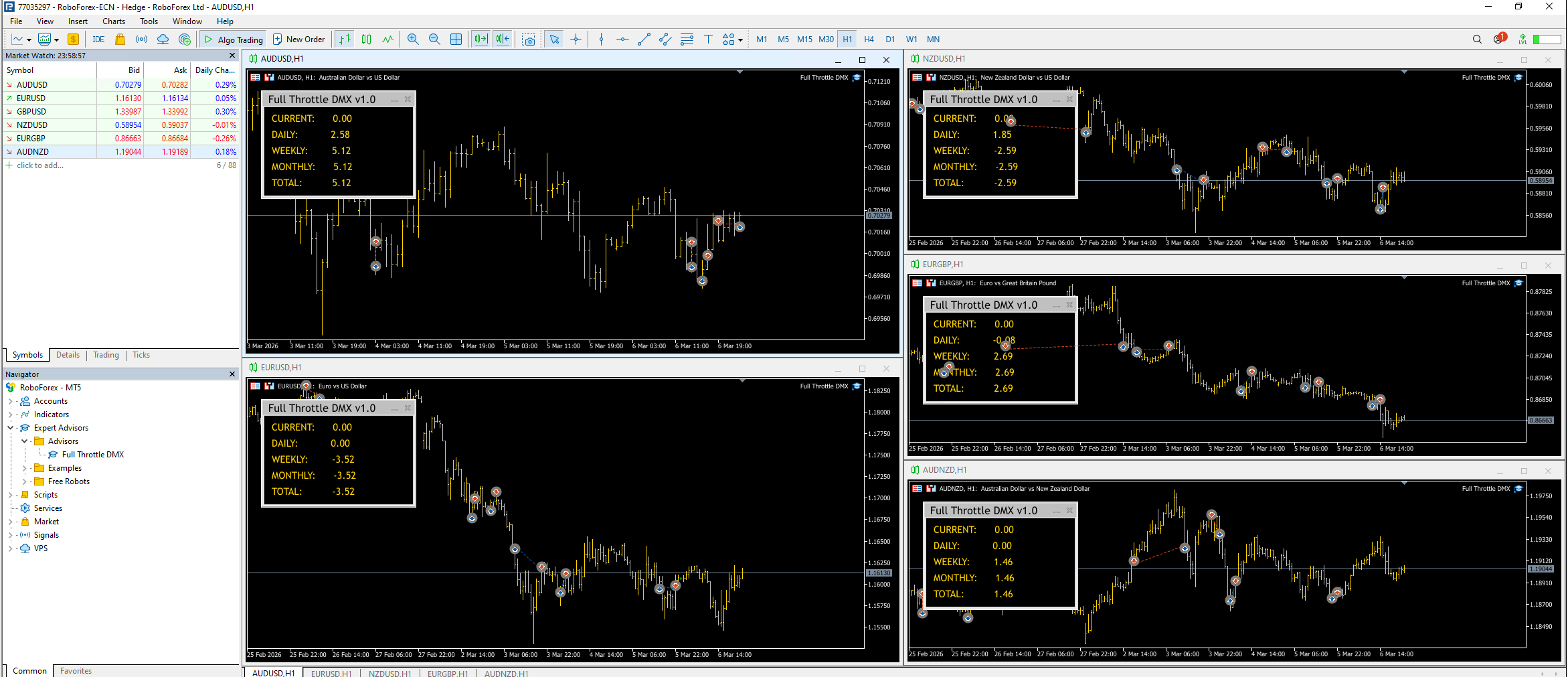The width and height of the screenshot is (1568, 677).
Task: Open the Tools menu
Action: pos(149,21)
